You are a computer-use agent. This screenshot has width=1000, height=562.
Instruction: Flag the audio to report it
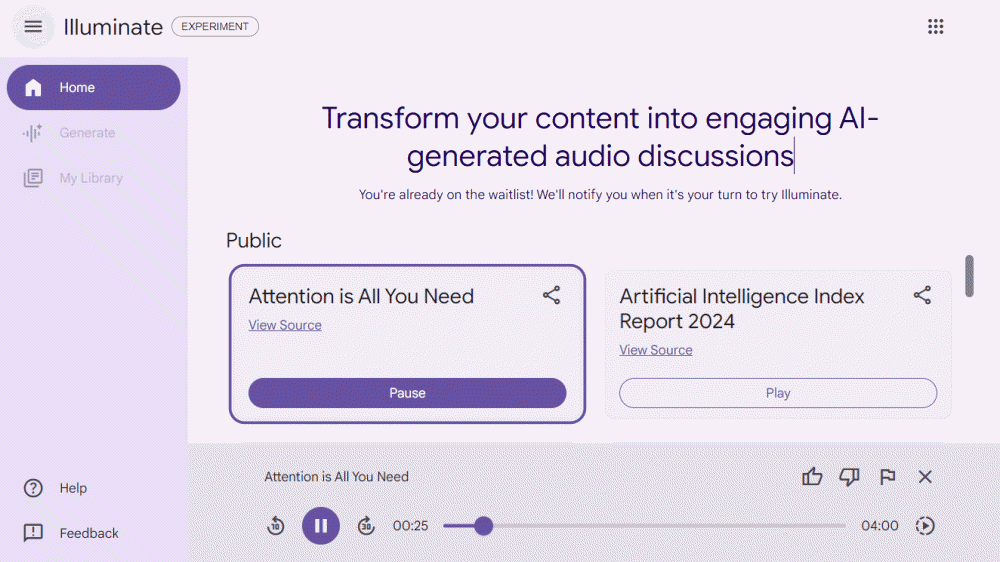(887, 477)
